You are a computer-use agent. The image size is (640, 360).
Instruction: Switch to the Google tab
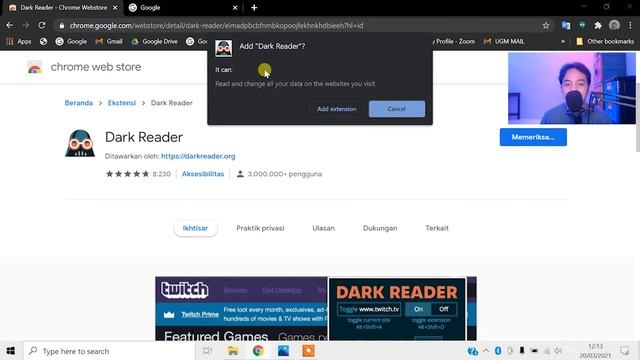click(180, 8)
